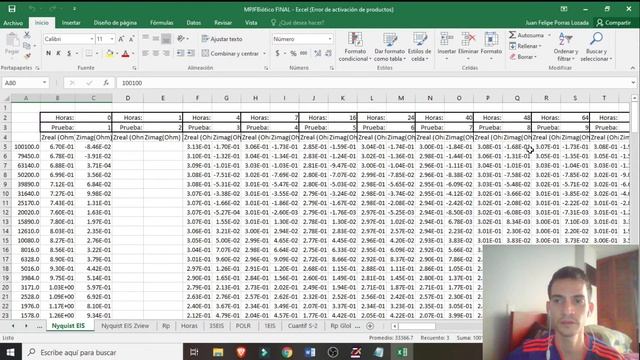Click Windows search box Escribe aquí para buscar
The width and height of the screenshot is (640, 360).
click(102, 352)
